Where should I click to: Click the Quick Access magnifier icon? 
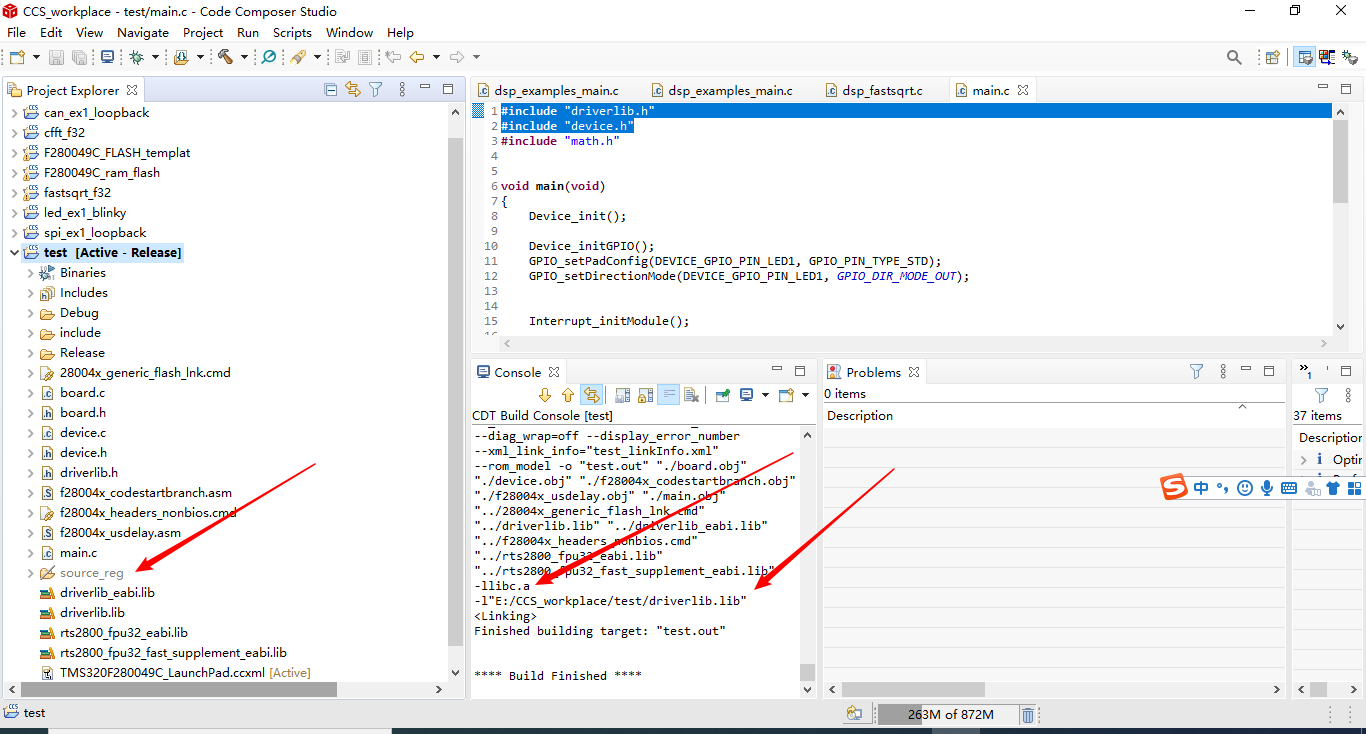(1235, 57)
